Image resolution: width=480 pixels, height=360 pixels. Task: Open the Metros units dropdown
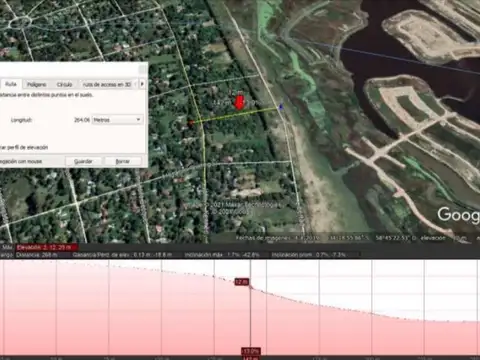(x=117, y=120)
